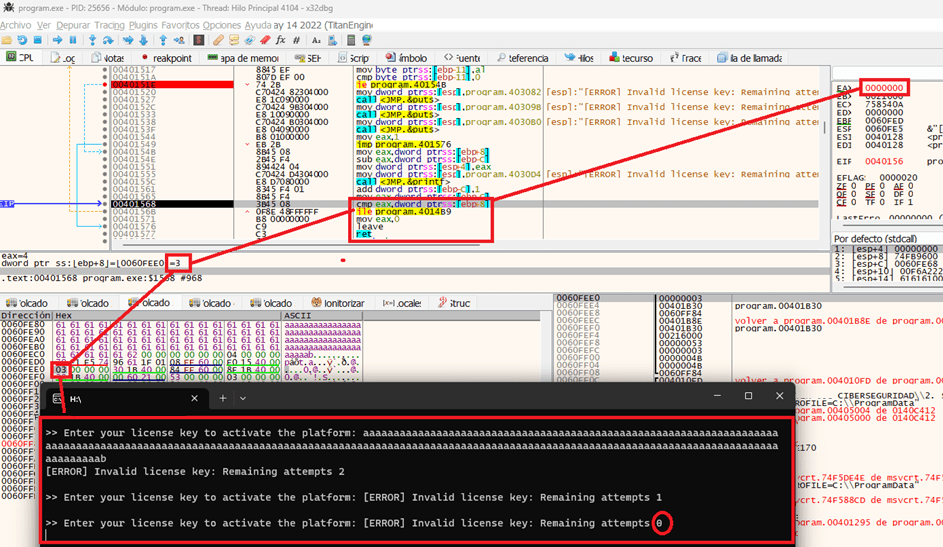Image resolution: width=943 pixels, height=547 pixels.
Task: Open the Tracing menu
Action: tap(109, 25)
